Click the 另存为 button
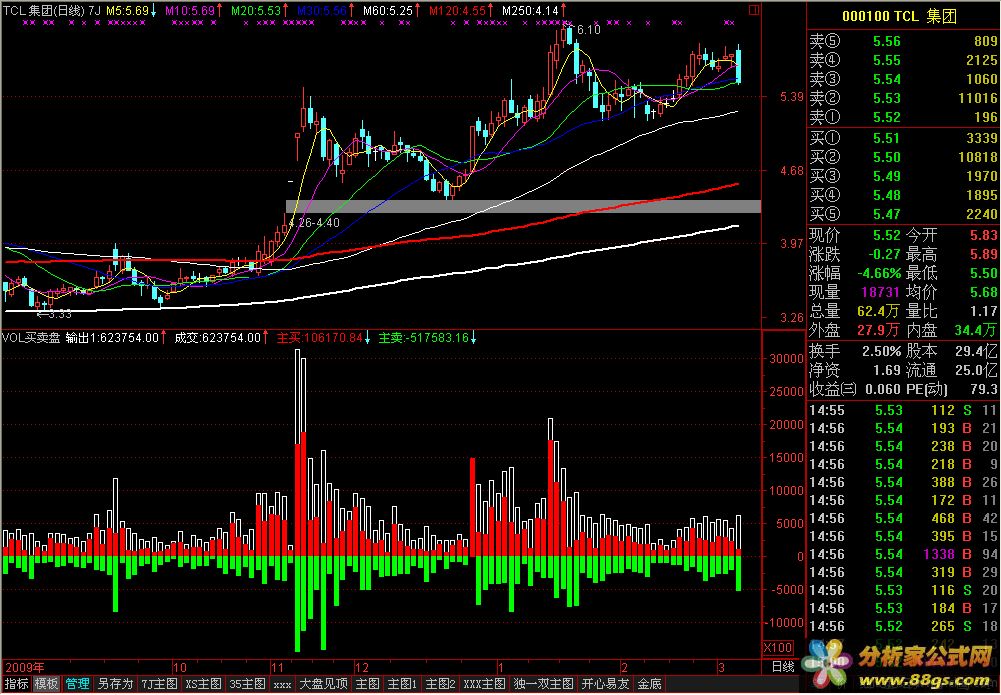The width and height of the screenshot is (1001, 695). click(115, 684)
